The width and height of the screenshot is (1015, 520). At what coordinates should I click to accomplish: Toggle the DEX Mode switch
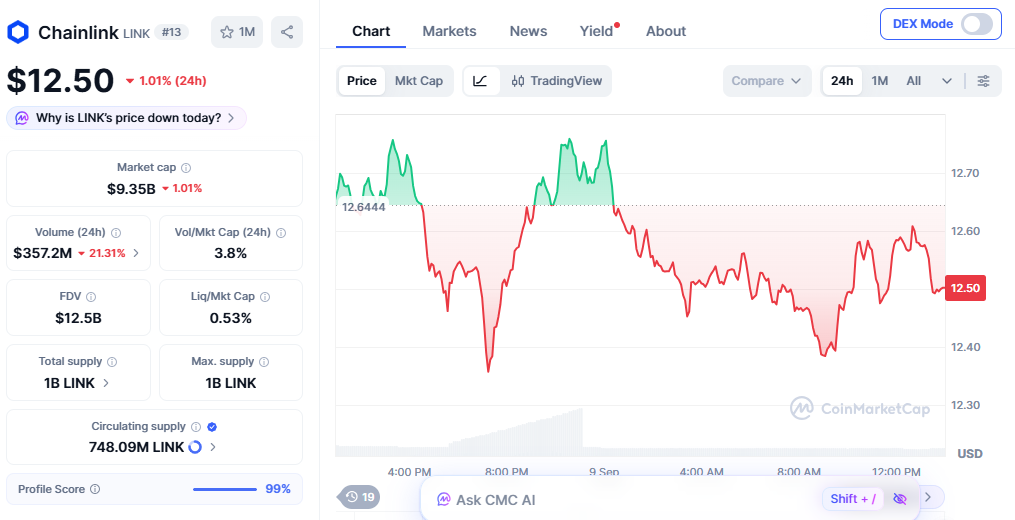pyautogui.click(x=976, y=24)
